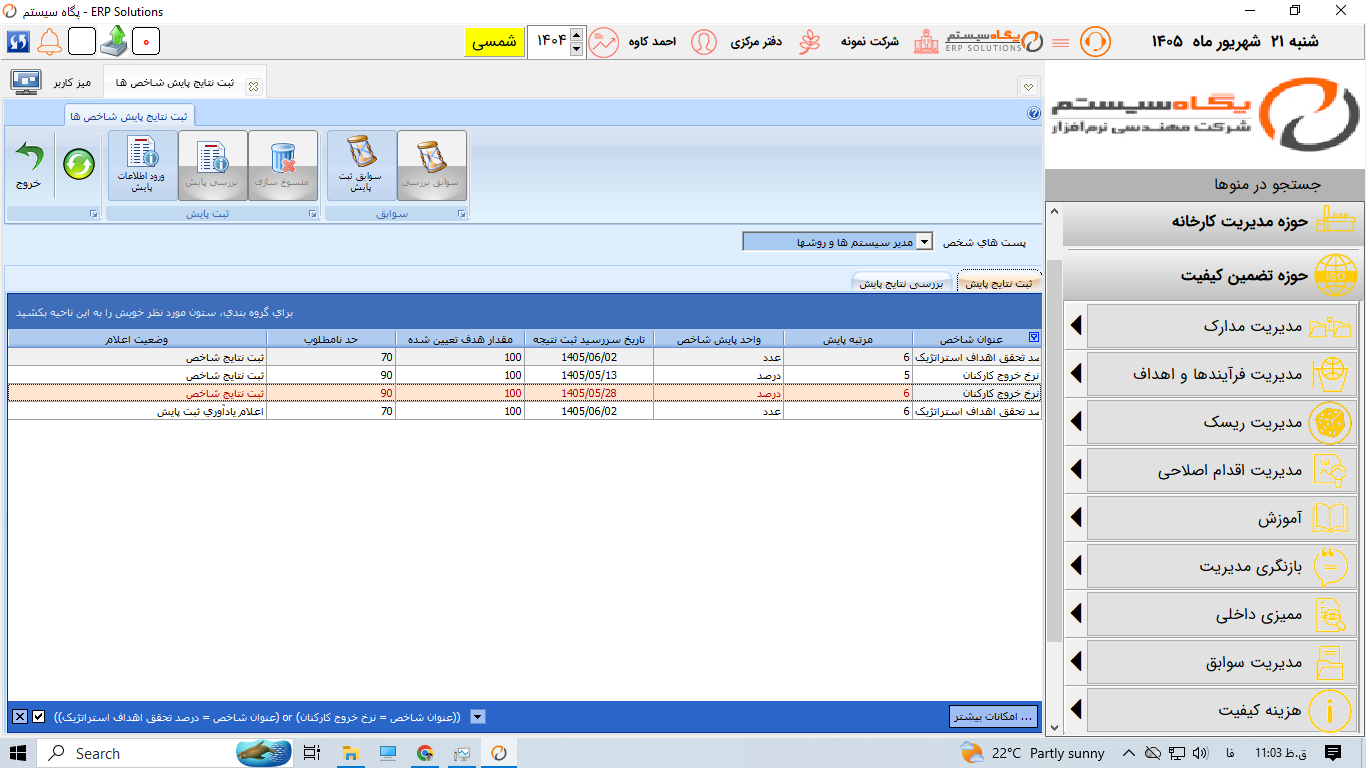Click the notification bell icon

[50, 42]
